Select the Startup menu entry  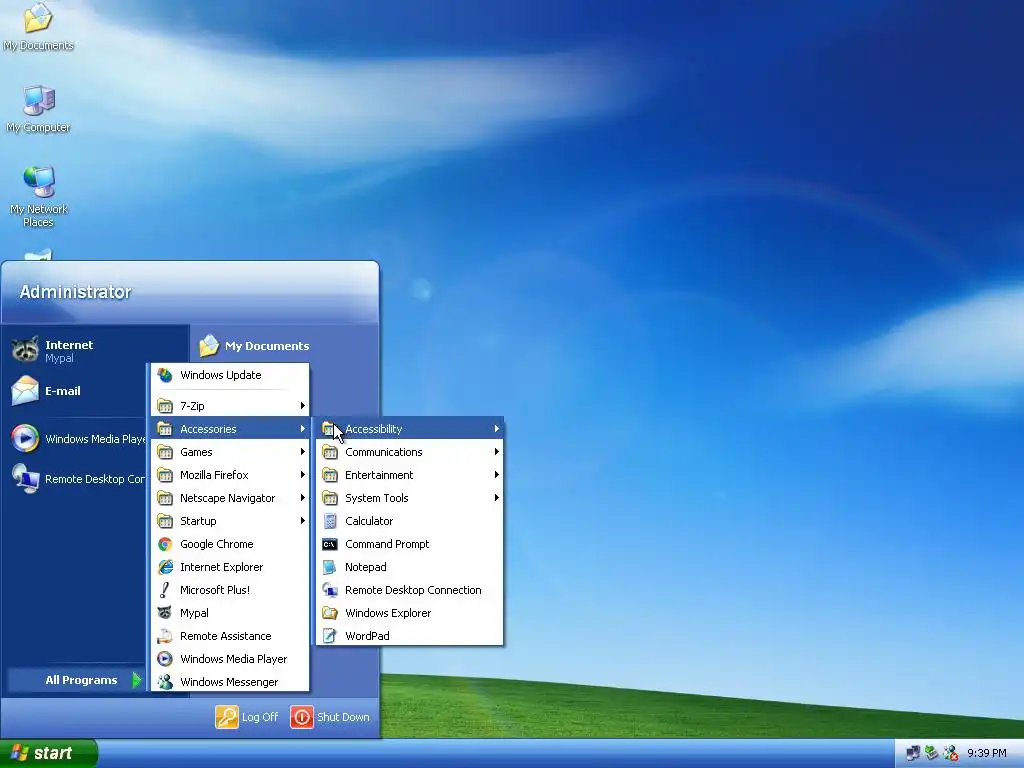point(230,520)
